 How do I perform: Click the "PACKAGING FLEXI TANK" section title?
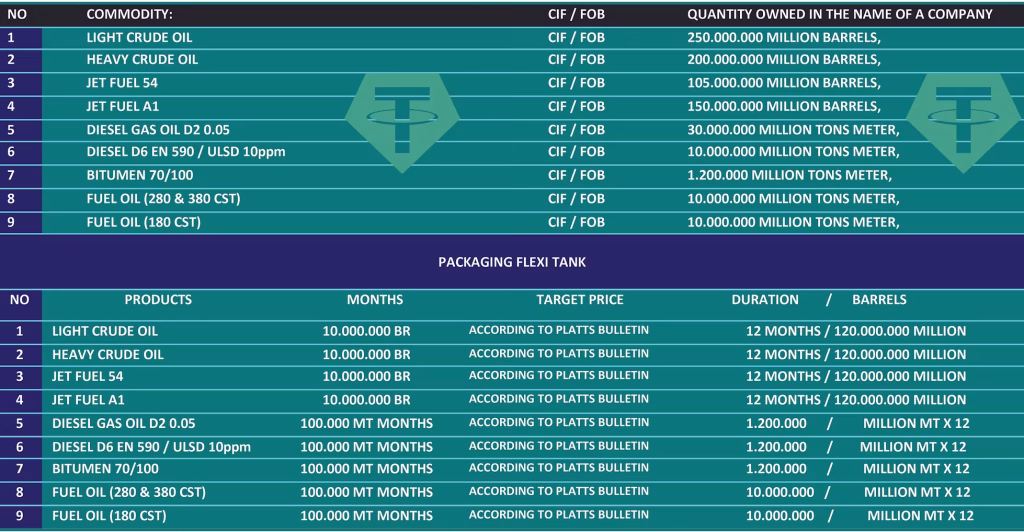coord(512,262)
